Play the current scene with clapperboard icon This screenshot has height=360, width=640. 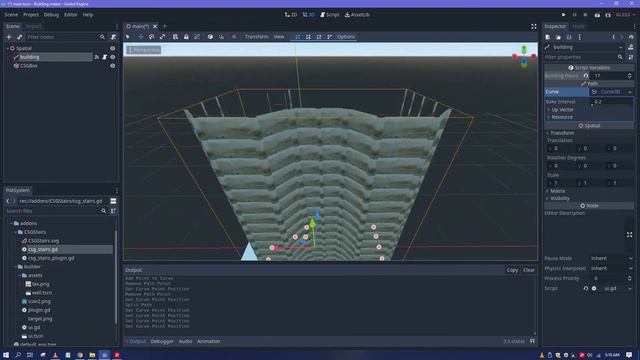pyautogui.click(x=597, y=15)
